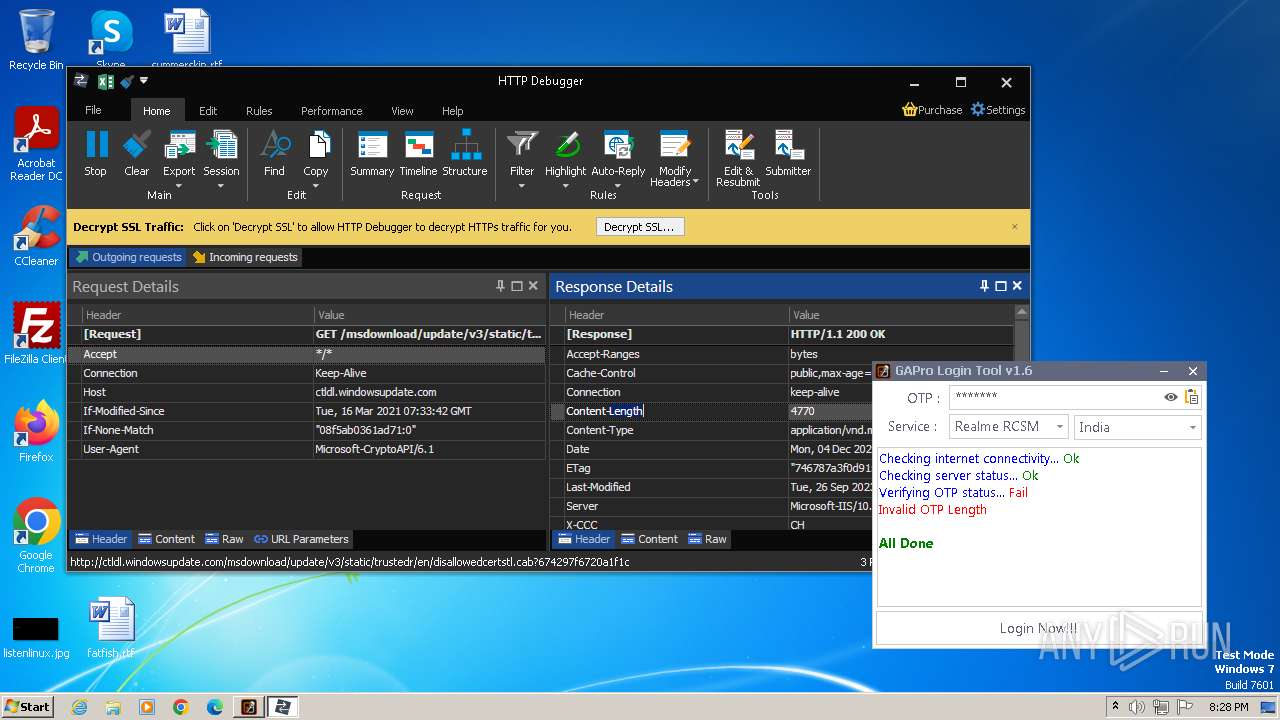The image size is (1280, 720).
Task: Open CCleaner desktop shortcut
Action: pos(36,236)
